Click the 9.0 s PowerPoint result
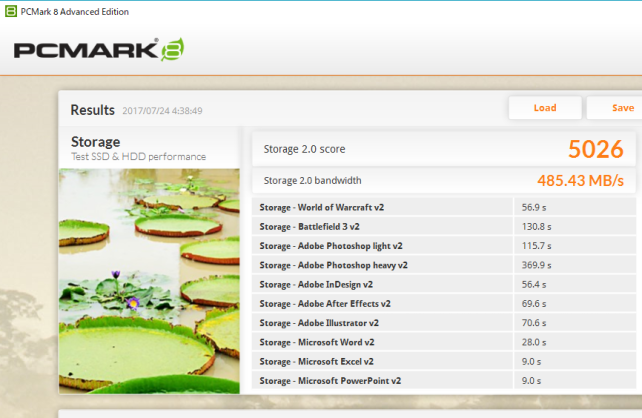The width and height of the screenshot is (642, 418). 531,381
